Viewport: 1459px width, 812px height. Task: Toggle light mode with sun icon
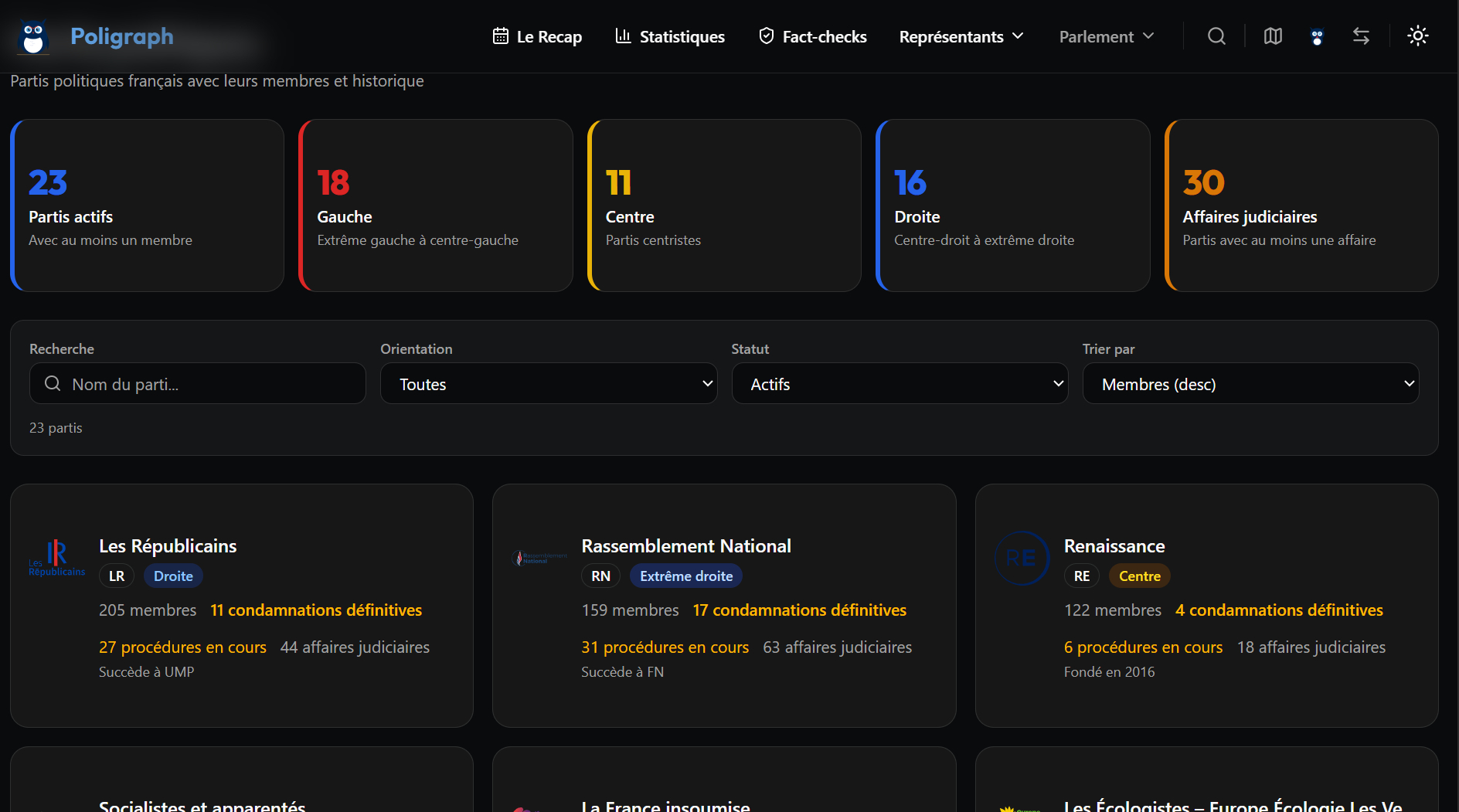[1417, 36]
